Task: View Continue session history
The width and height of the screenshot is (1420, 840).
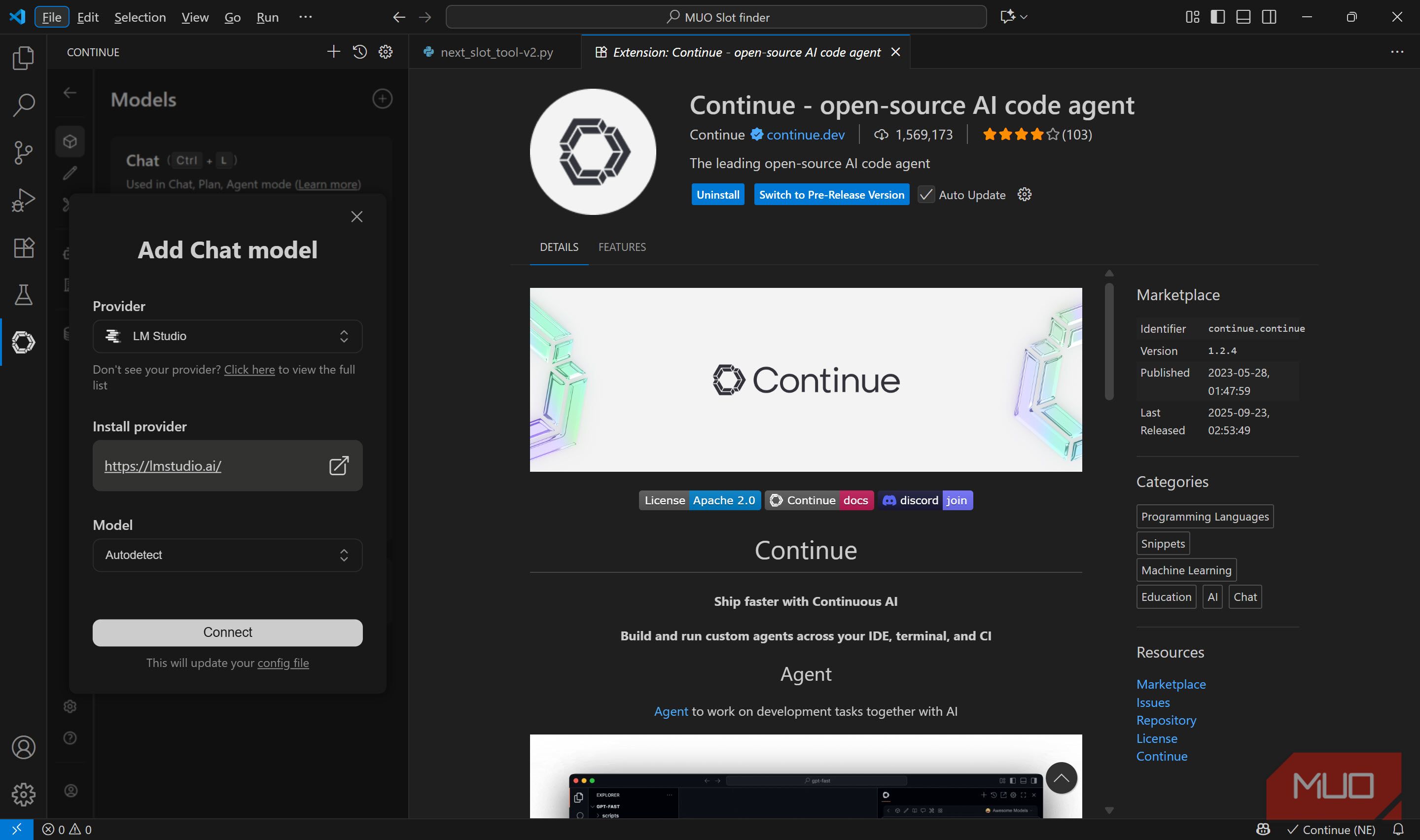Action: coord(359,52)
